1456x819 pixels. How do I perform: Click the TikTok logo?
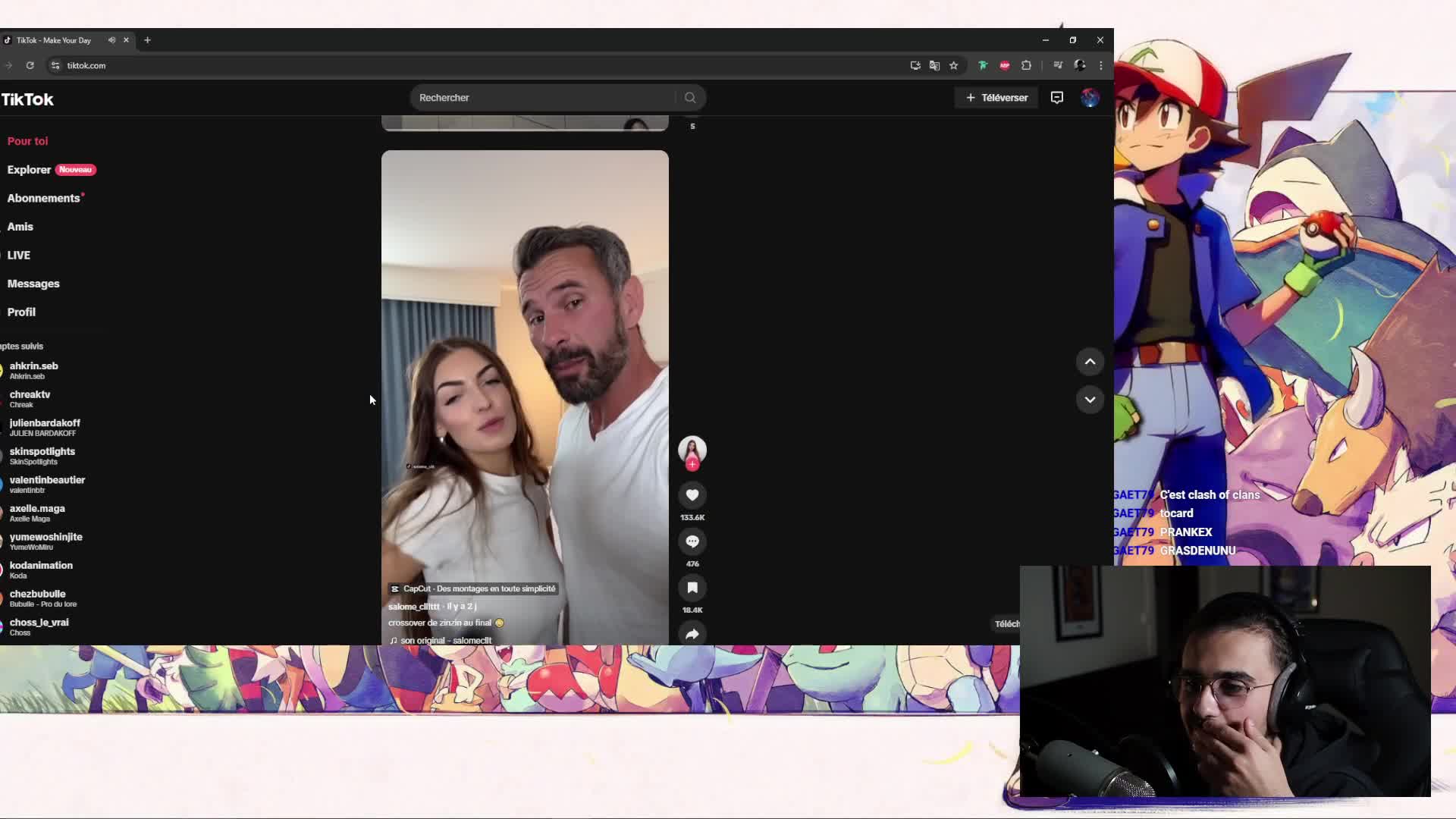pyautogui.click(x=27, y=99)
